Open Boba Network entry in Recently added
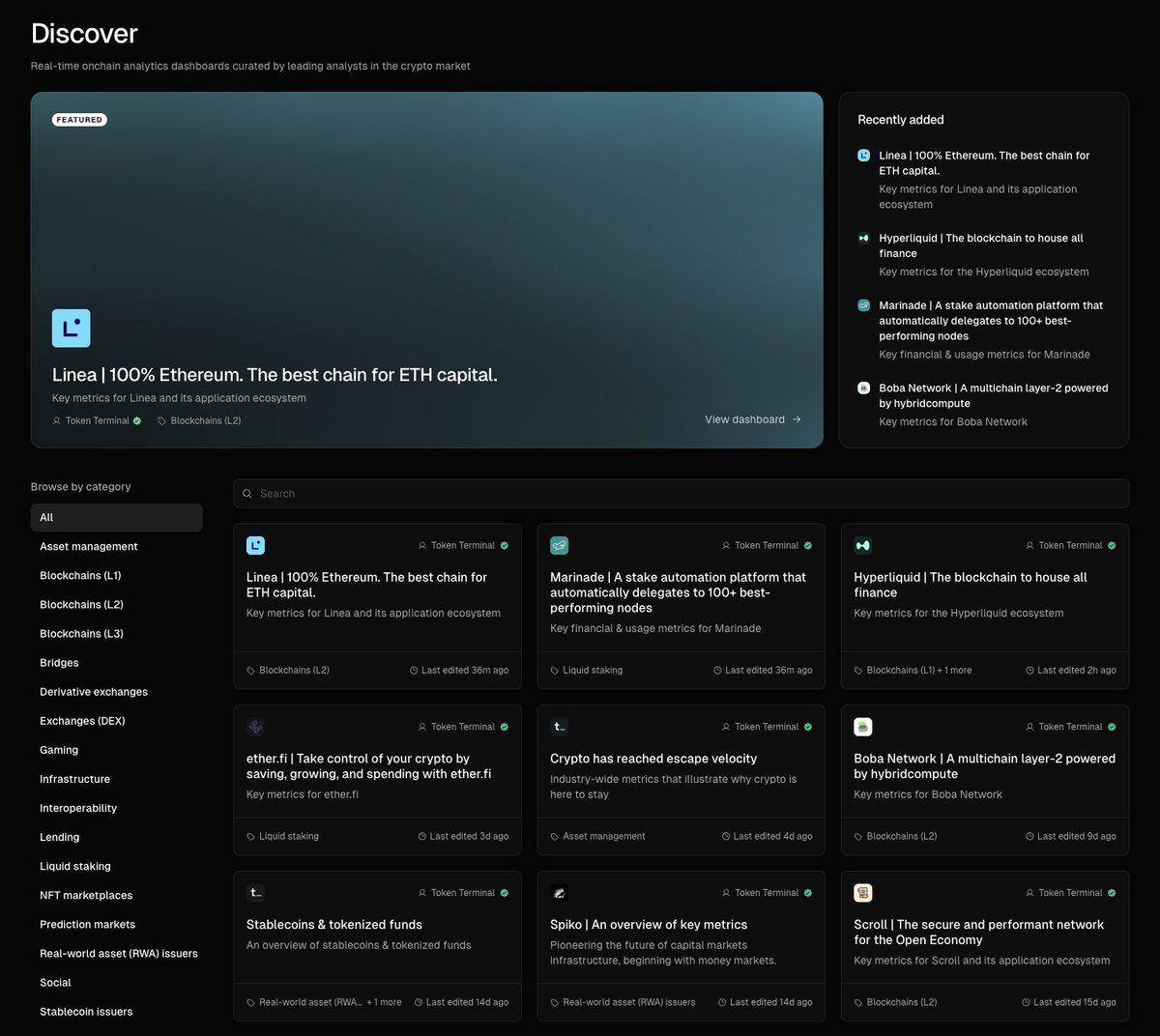Image resolution: width=1160 pixels, height=1036 pixels. pos(984,404)
